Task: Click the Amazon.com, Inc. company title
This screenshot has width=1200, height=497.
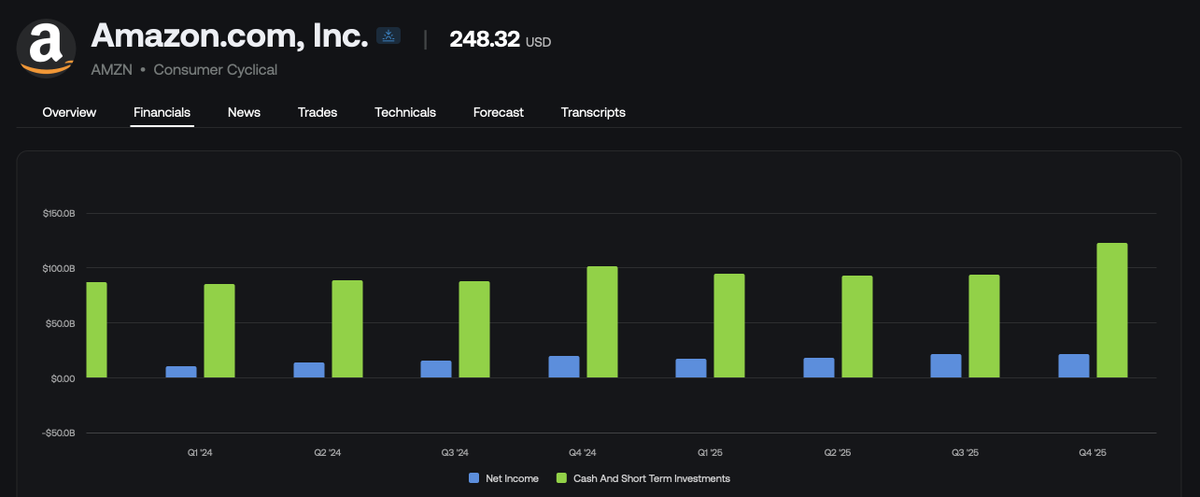Action: [228, 37]
